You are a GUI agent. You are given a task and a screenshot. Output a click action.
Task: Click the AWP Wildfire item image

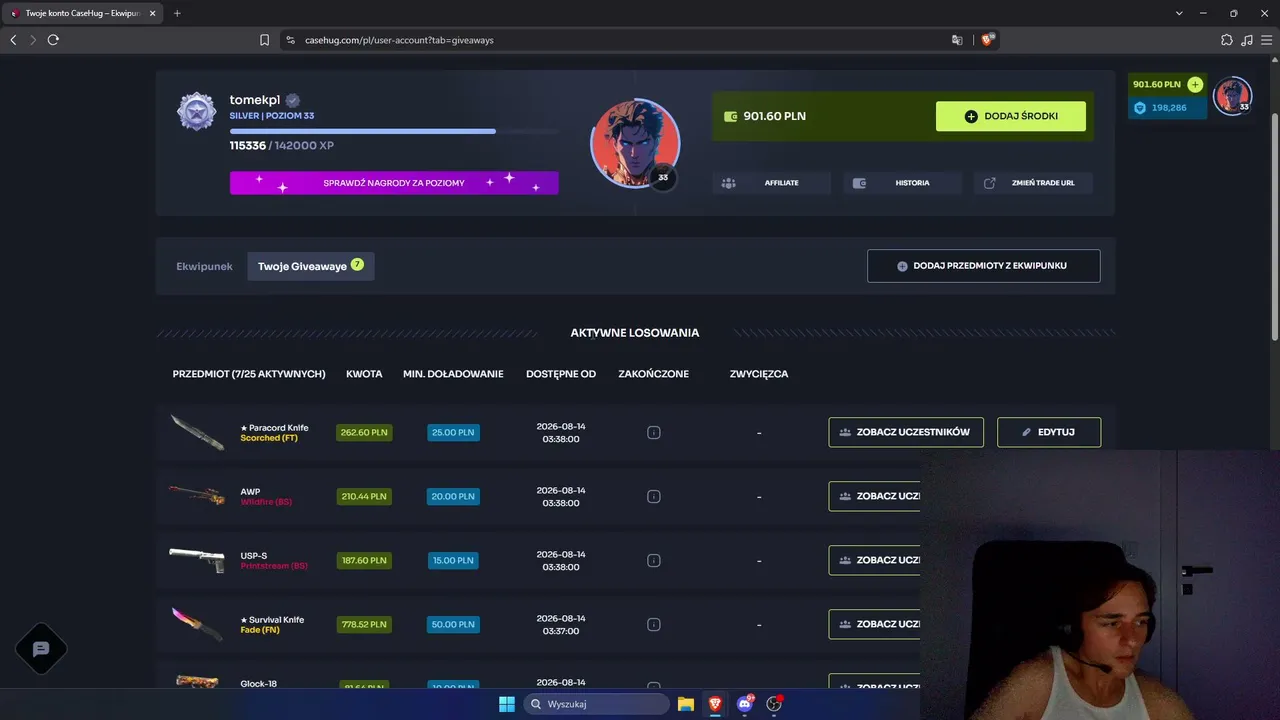(197, 495)
